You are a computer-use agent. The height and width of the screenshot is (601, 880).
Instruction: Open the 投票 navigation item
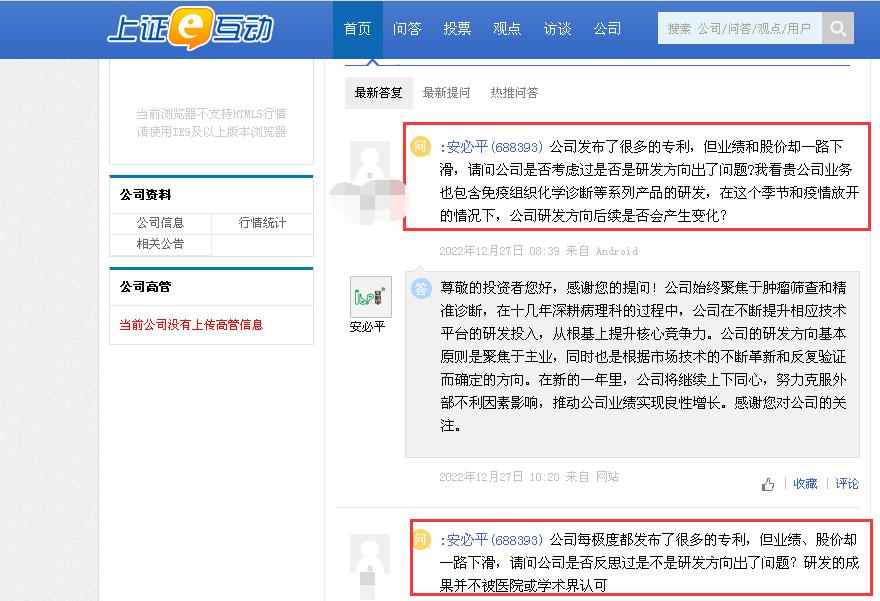point(457,29)
